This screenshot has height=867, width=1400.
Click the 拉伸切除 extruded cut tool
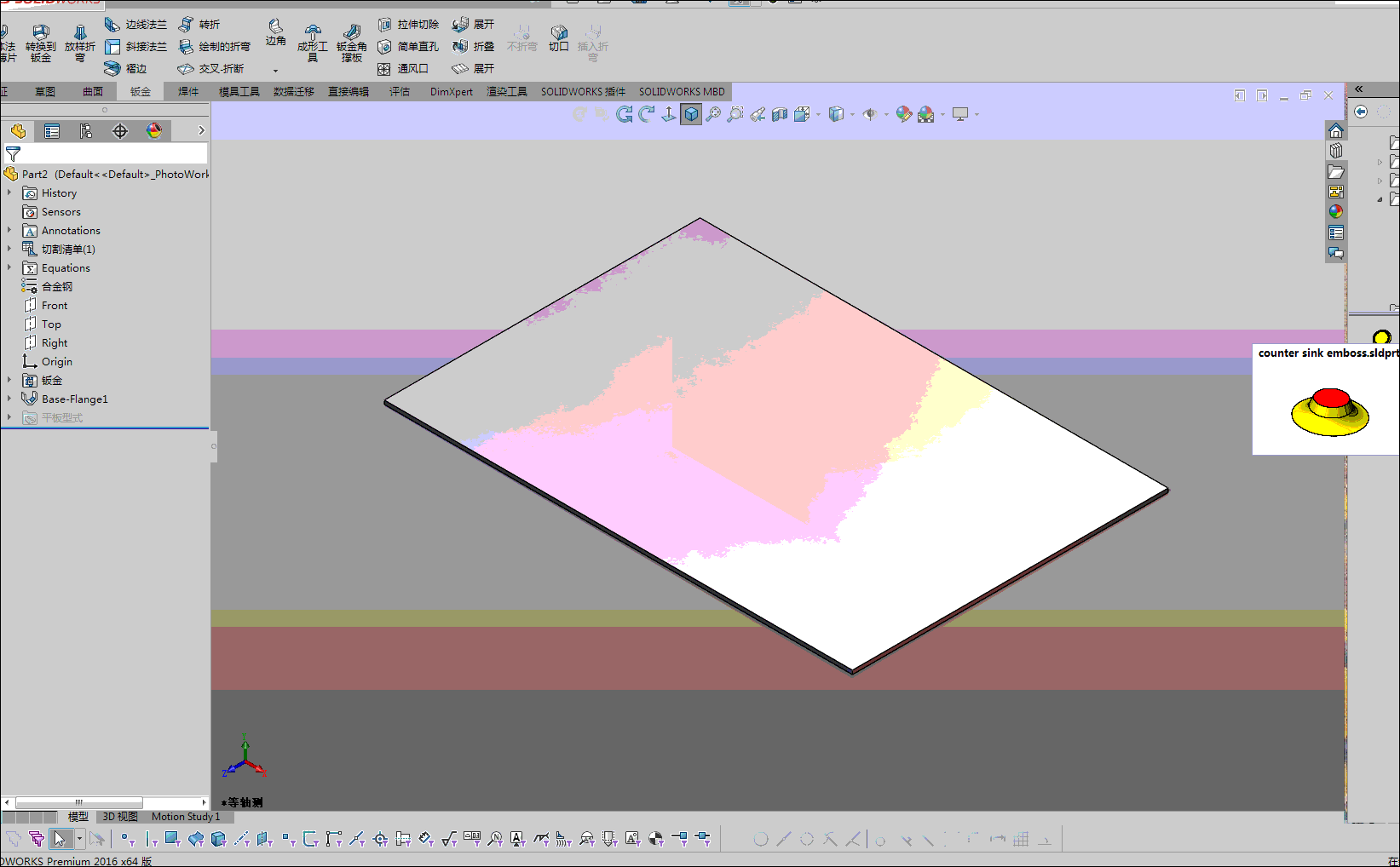point(408,25)
